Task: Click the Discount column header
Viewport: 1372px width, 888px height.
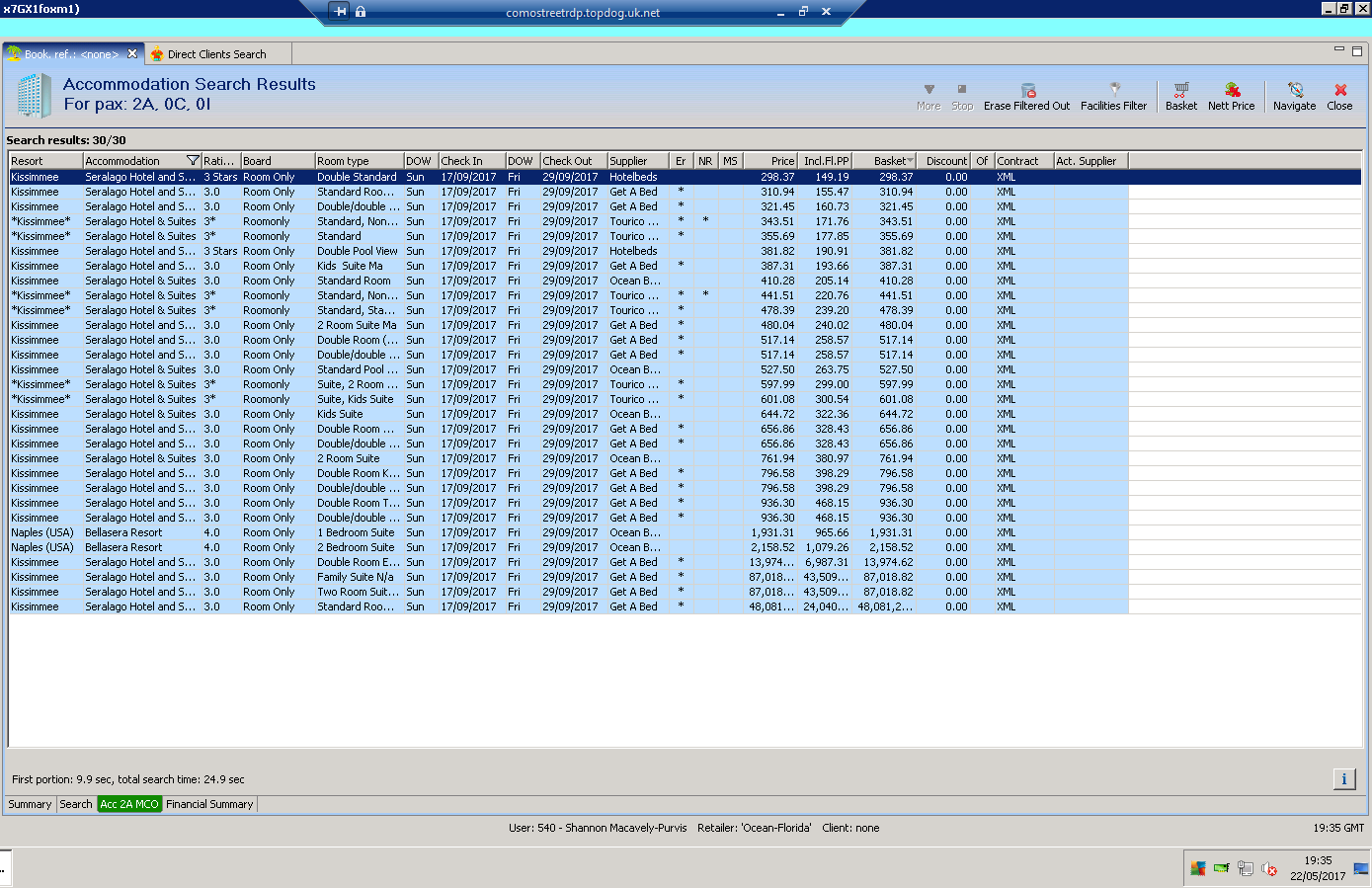Action: pyautogui.click(x=944, y=161)
